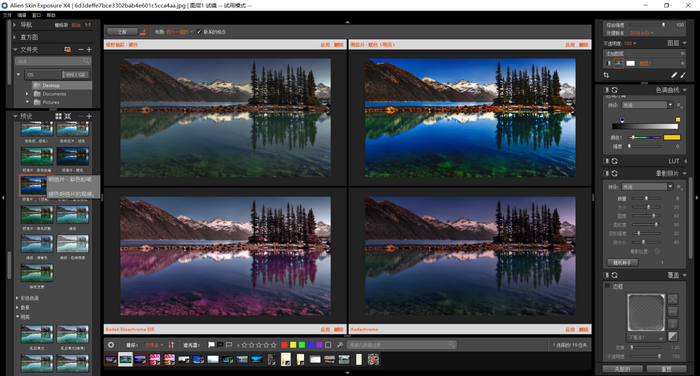Click the white pick flag filter icon
This screenshot has width=700, height=376.
(x=211, y=345)
